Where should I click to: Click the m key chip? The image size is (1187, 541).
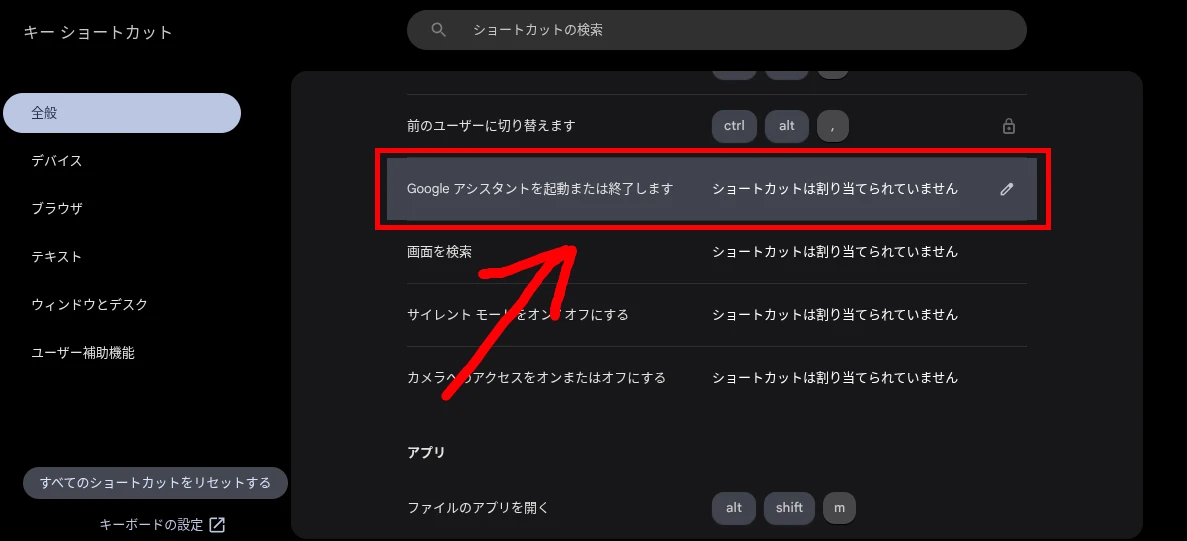(839, 508)
